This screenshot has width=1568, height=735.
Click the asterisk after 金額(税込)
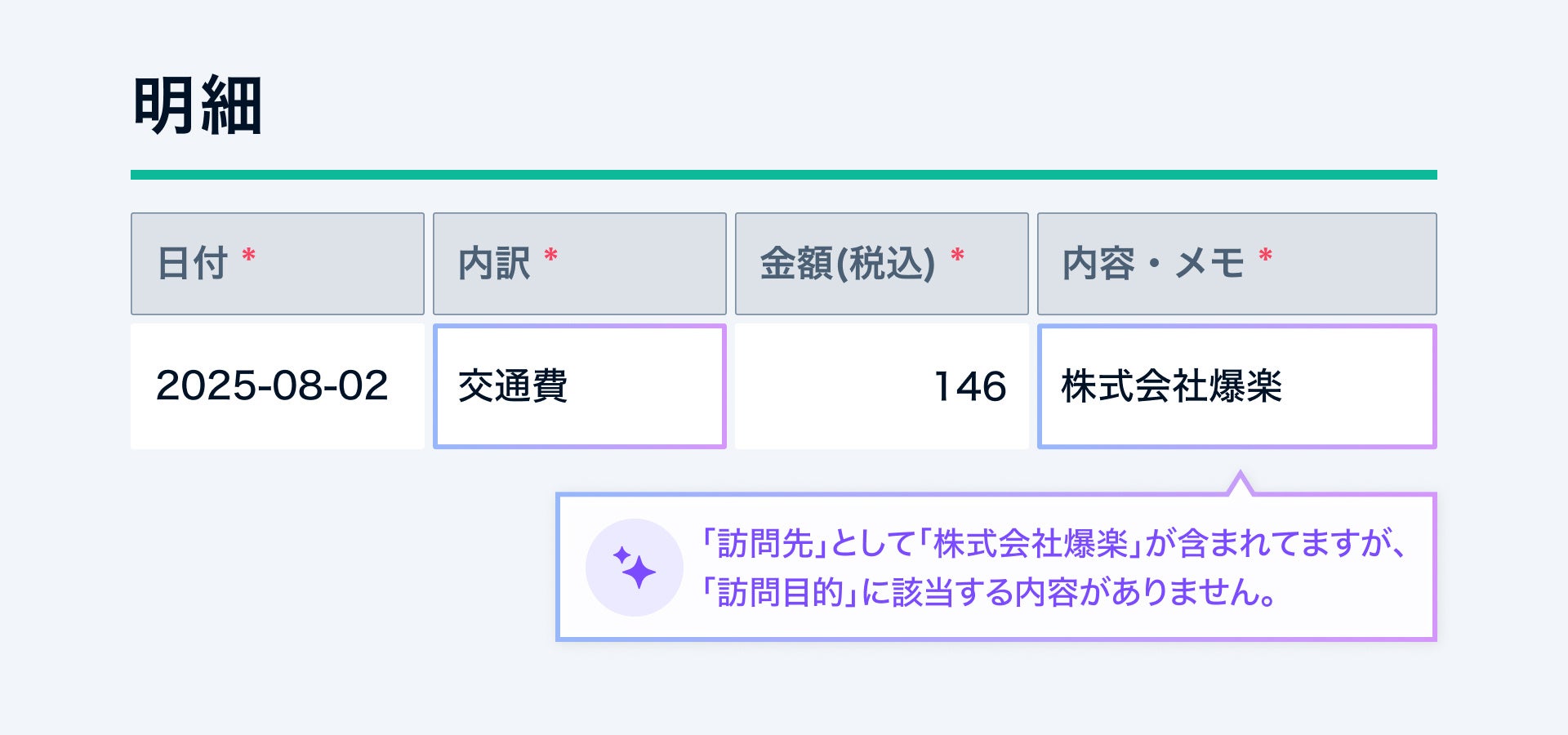[958, 256]
